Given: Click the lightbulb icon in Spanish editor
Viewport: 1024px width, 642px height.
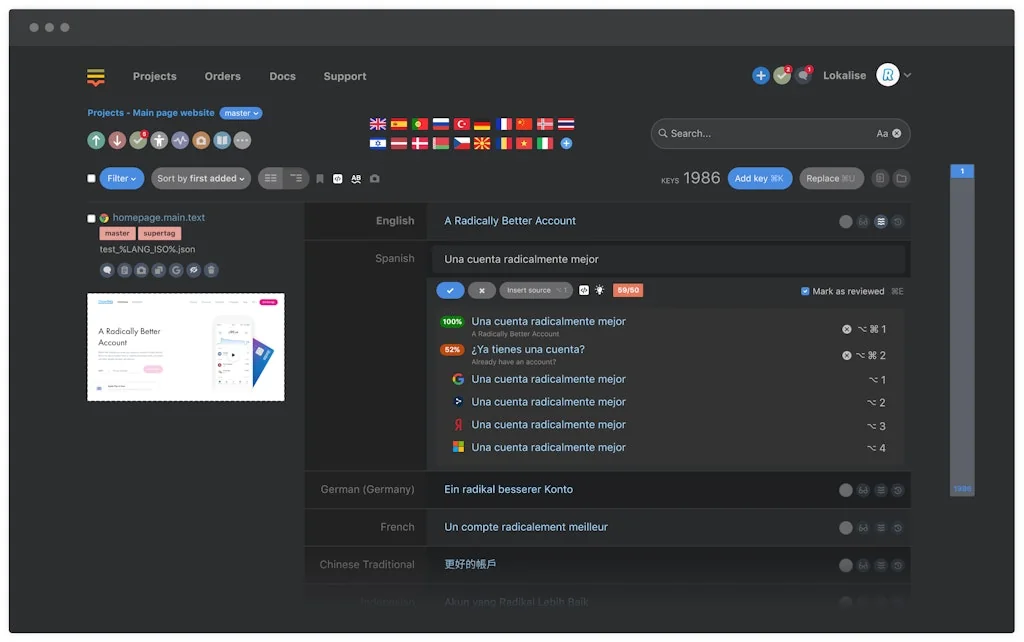Looking at the screenshot, I should click(600, 290).
